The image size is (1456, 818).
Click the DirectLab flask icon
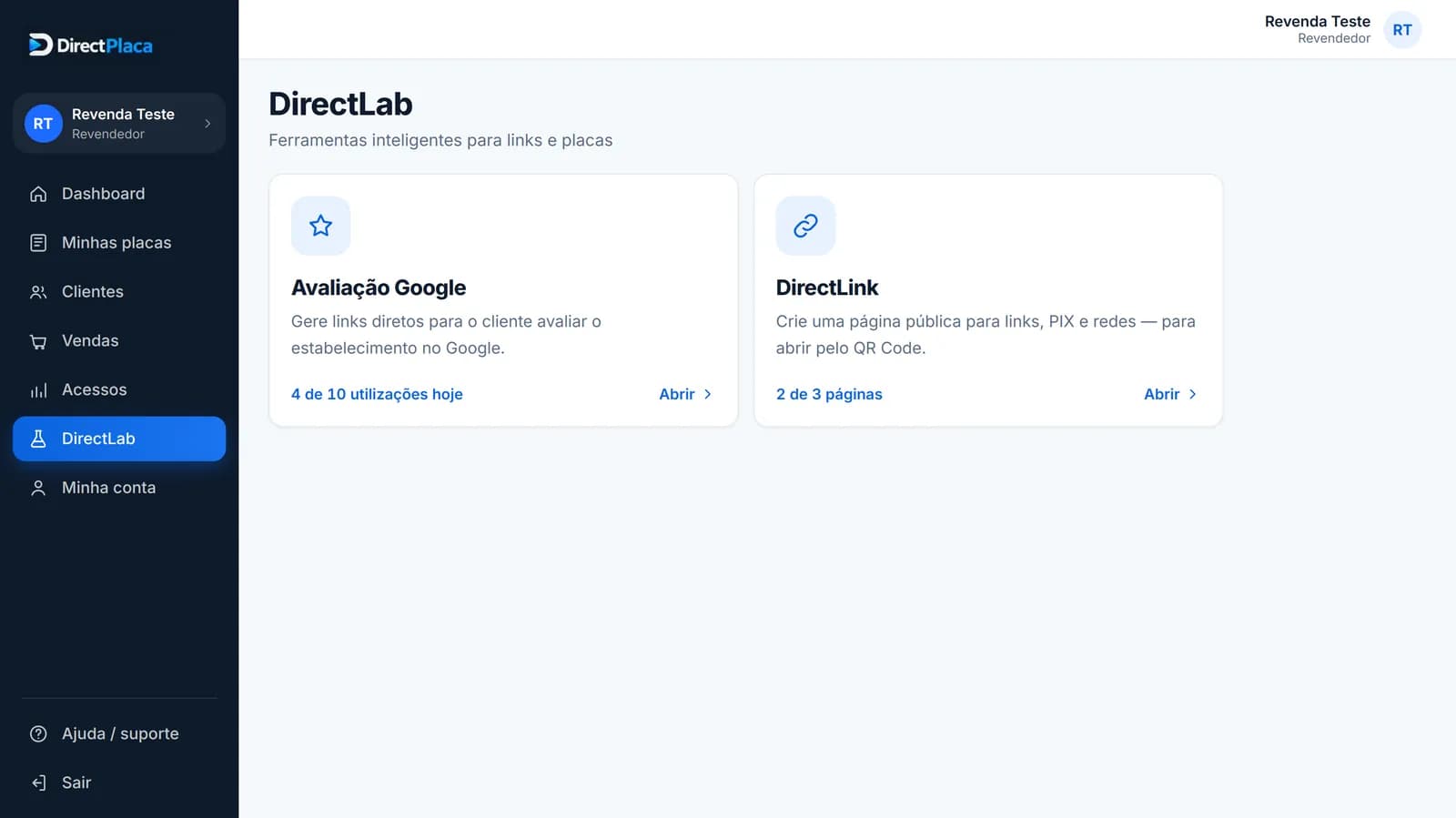38,439
